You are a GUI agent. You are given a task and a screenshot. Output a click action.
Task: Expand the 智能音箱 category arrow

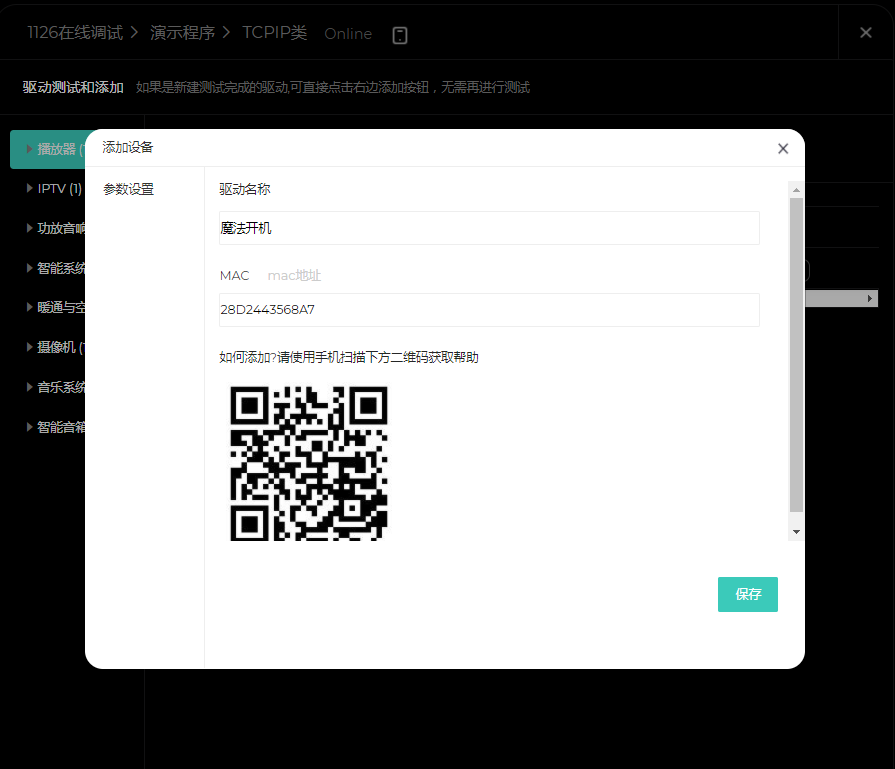point(30,426)
